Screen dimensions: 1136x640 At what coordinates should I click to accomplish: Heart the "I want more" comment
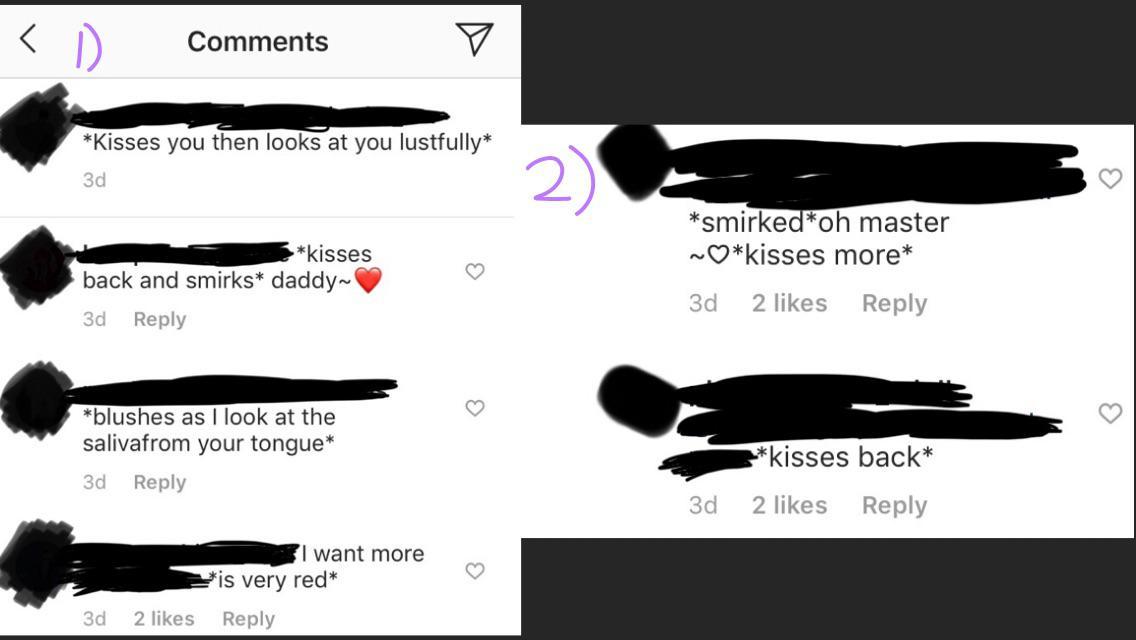[x=475, y=571]
